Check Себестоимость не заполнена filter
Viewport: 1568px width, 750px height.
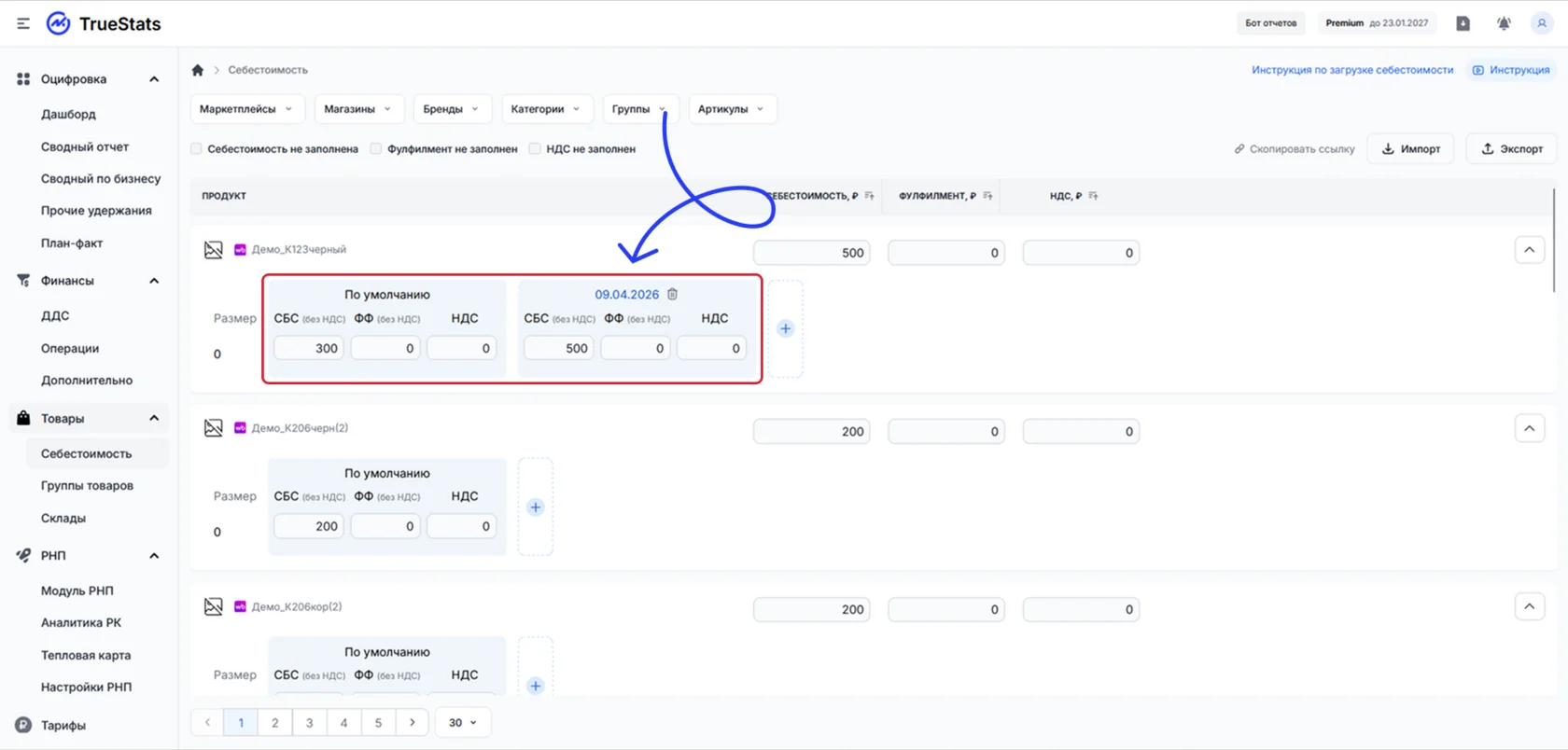(x=196, y=148)
